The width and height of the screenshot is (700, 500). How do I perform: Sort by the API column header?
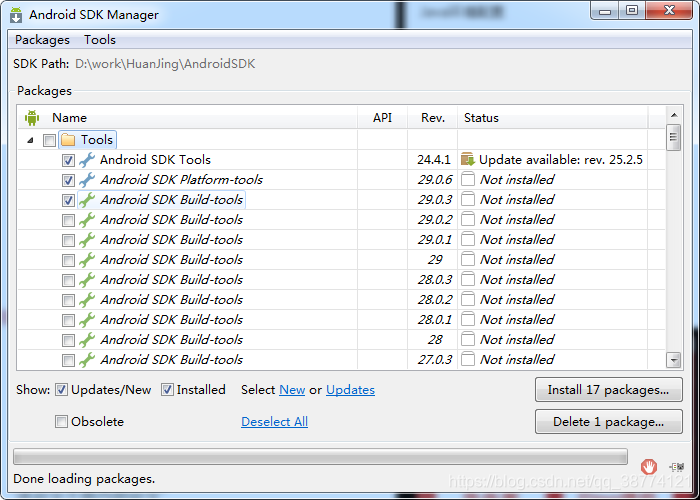(382, 117)
